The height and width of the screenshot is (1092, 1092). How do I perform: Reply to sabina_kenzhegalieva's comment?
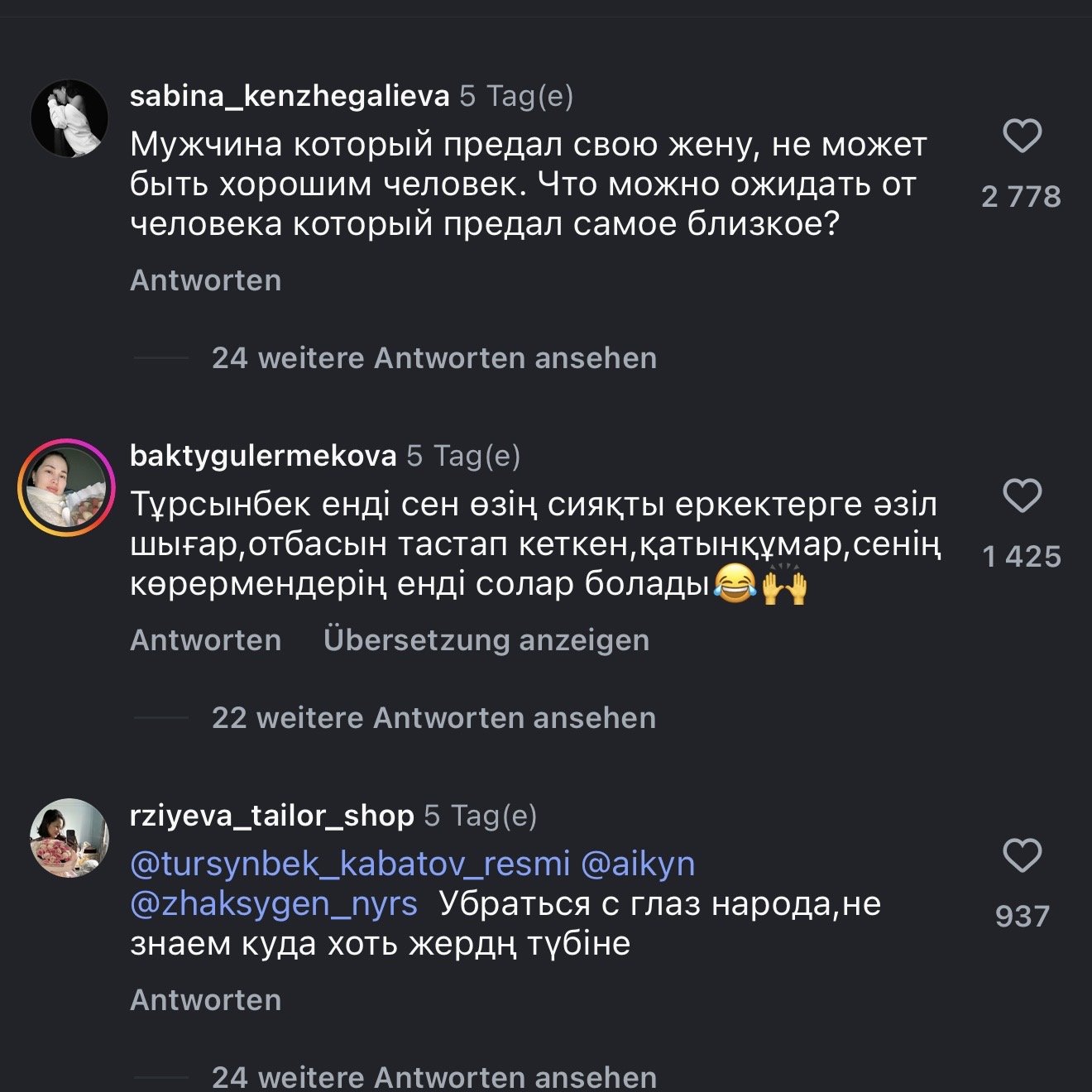205,280
